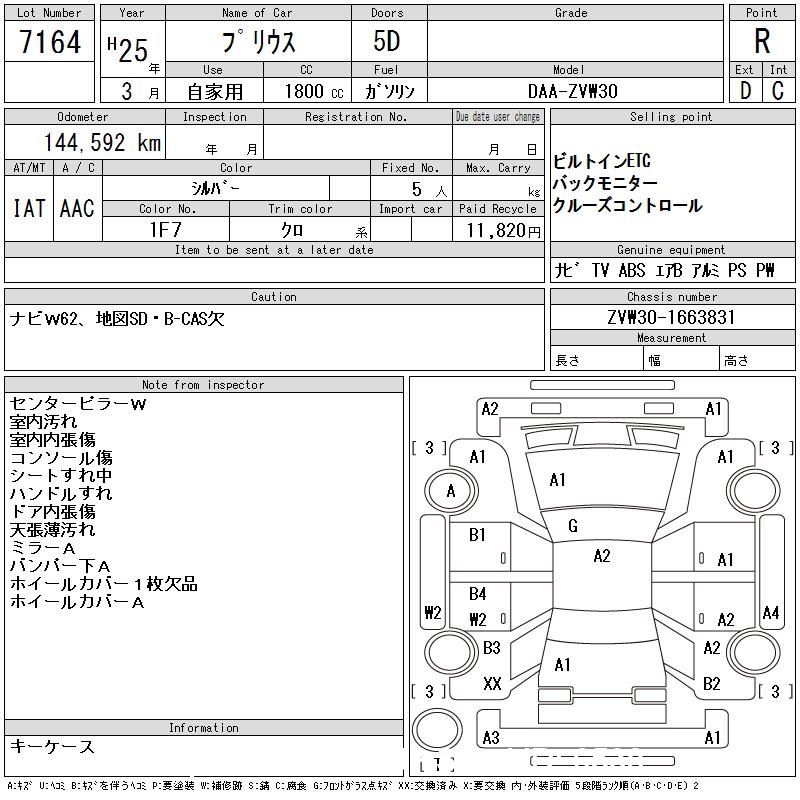Click the 高さ measurement cell

tap(757, 358)
